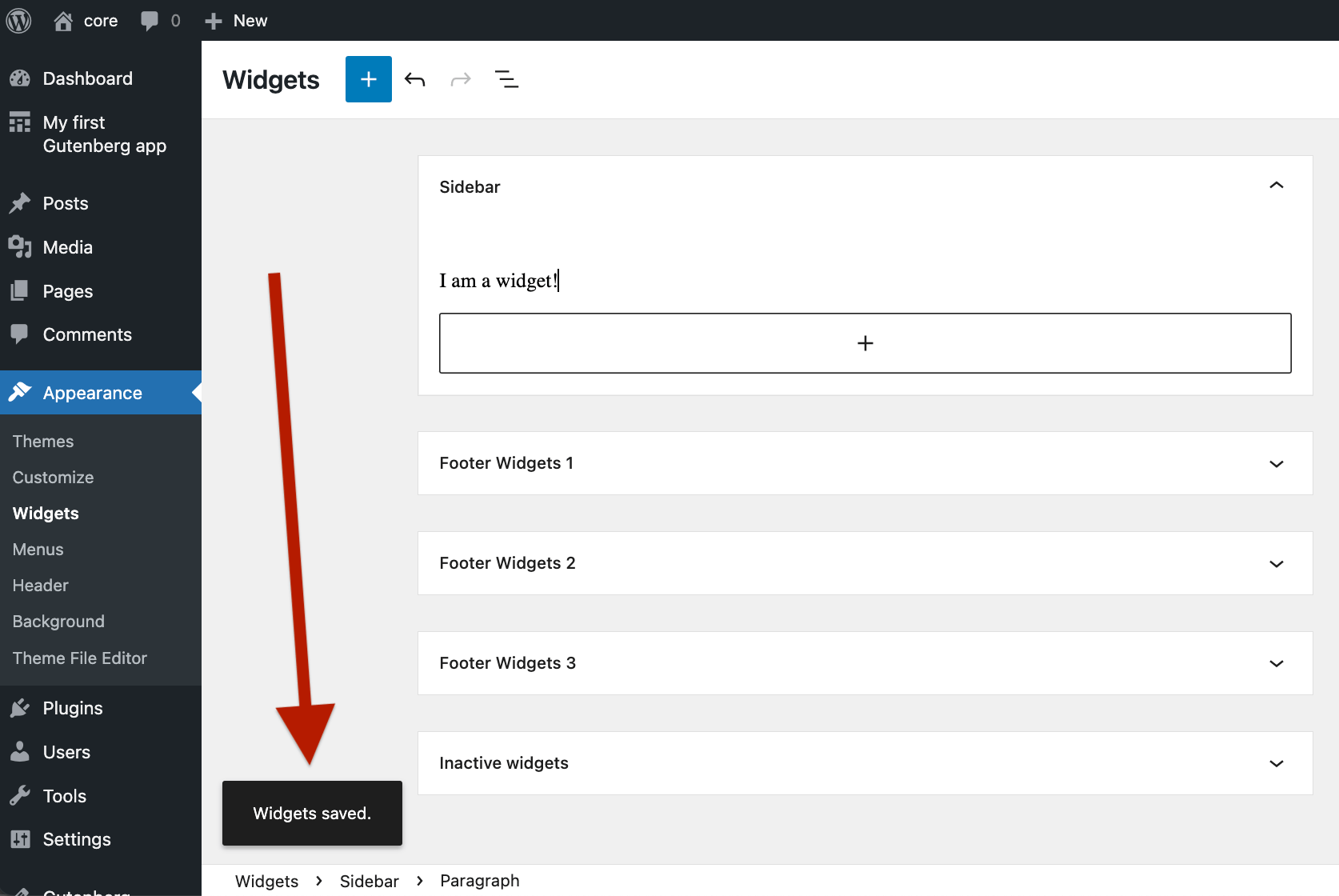1339x896 pixels.
Task: Open the comments bubble in admin bar
Action: [160, 21]
